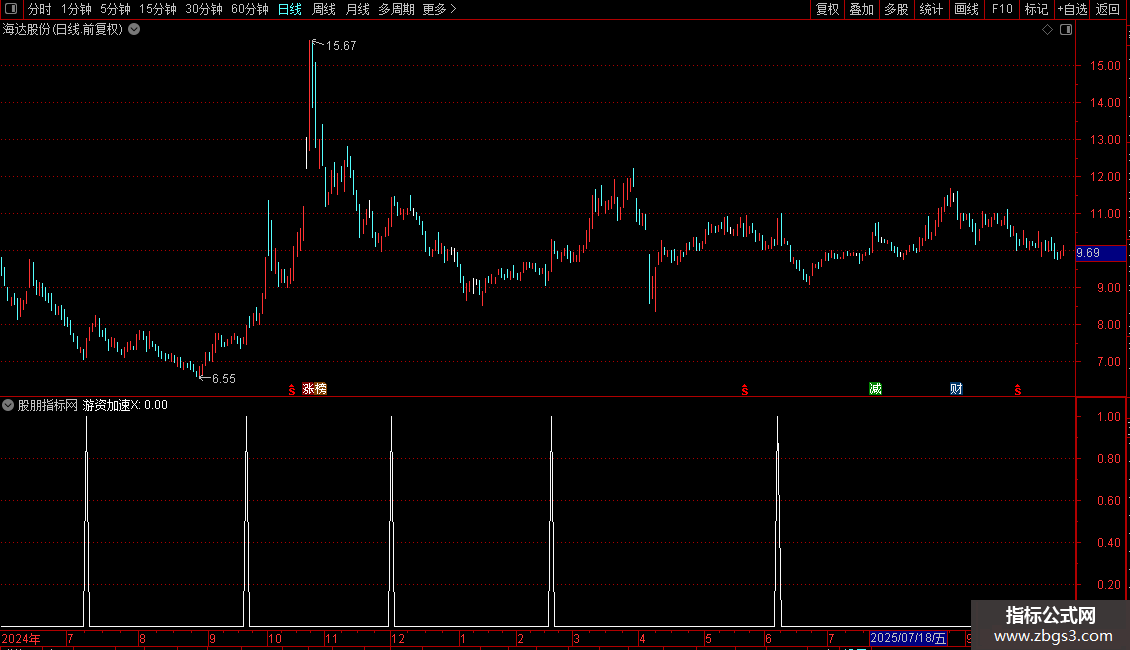Click the green 减 event marker

pos(876,388)
